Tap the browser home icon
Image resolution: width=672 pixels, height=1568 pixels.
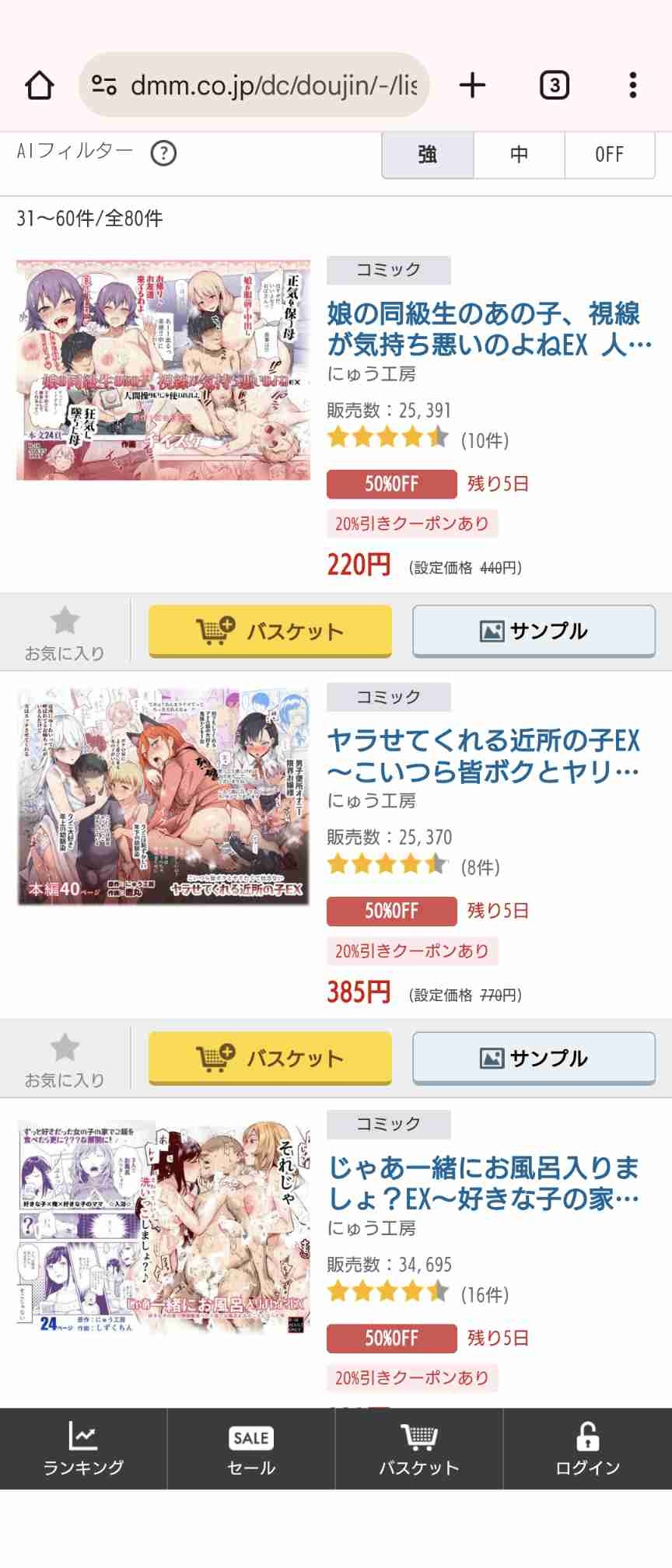(x=40, y=86)
